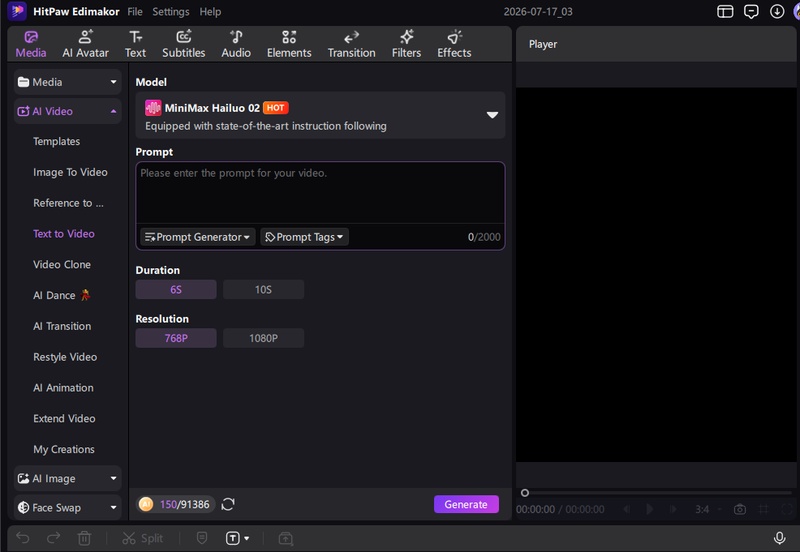Open the File menu
This screenshot has height=552, width=800.
tap(135, 11)
